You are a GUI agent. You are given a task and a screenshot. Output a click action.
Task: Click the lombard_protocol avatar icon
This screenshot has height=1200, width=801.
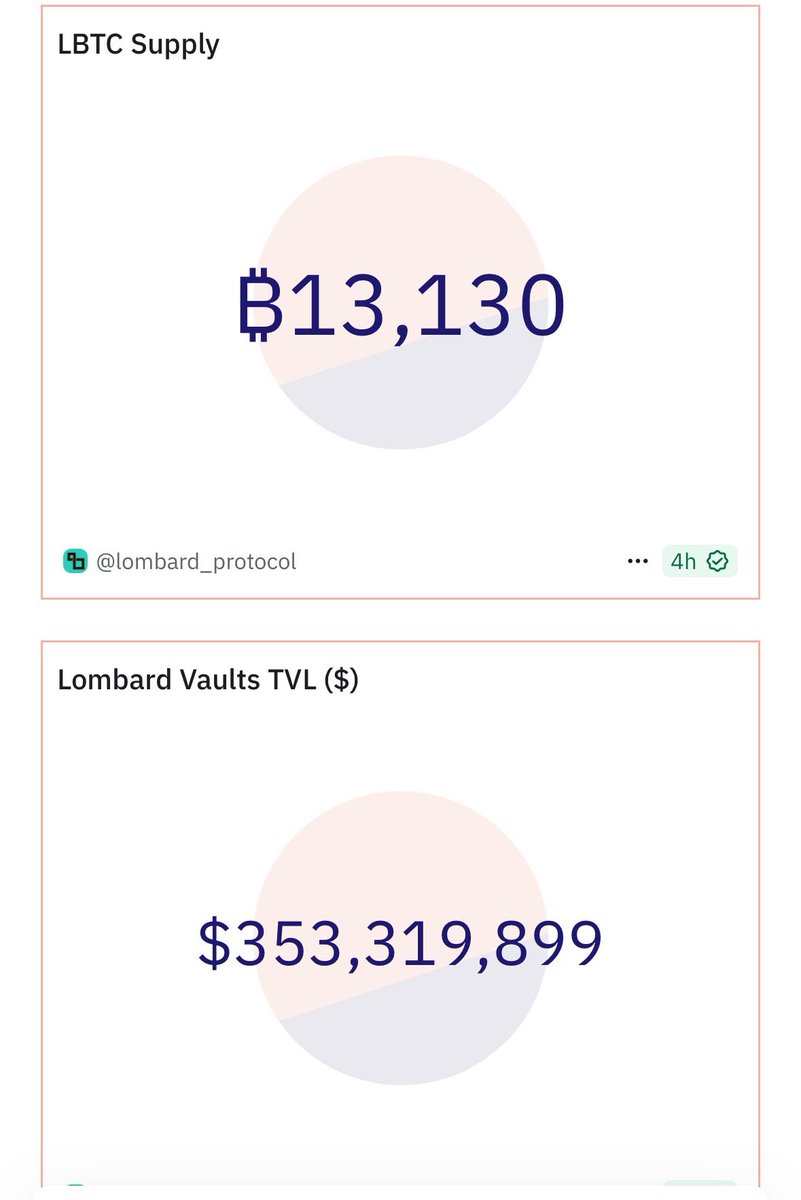point(75,561)
